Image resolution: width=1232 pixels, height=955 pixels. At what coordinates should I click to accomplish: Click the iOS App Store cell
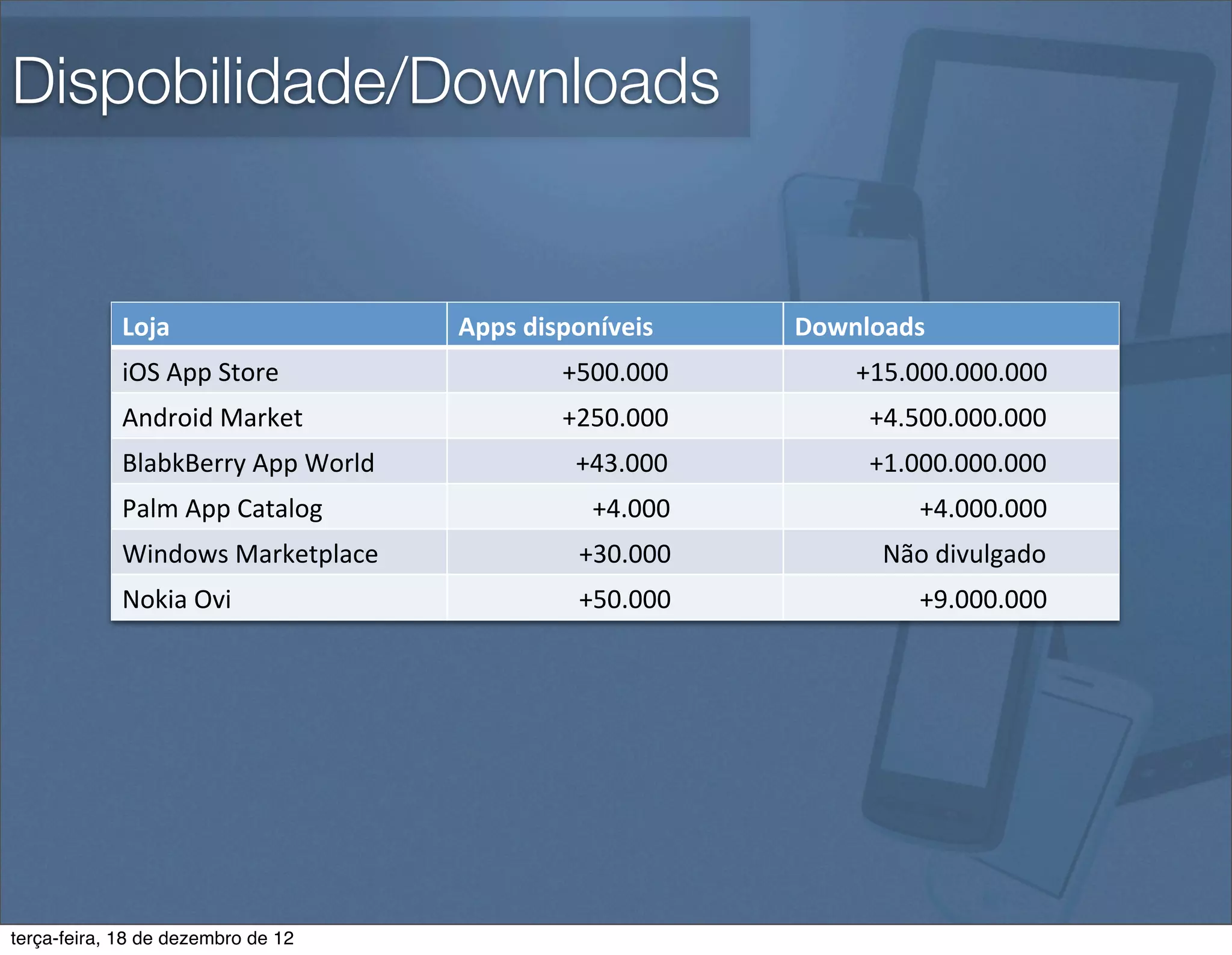click(279, 371)
